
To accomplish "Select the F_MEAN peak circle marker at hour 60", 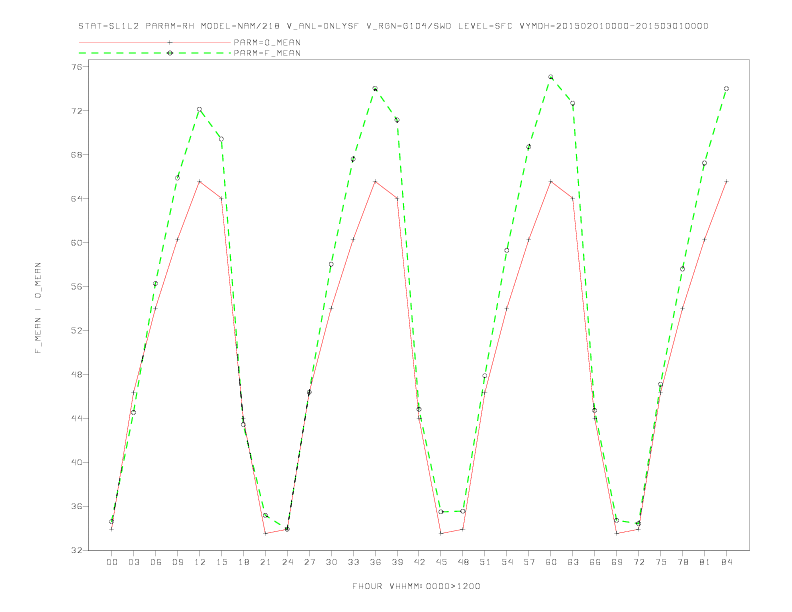I will pos(551,77).
